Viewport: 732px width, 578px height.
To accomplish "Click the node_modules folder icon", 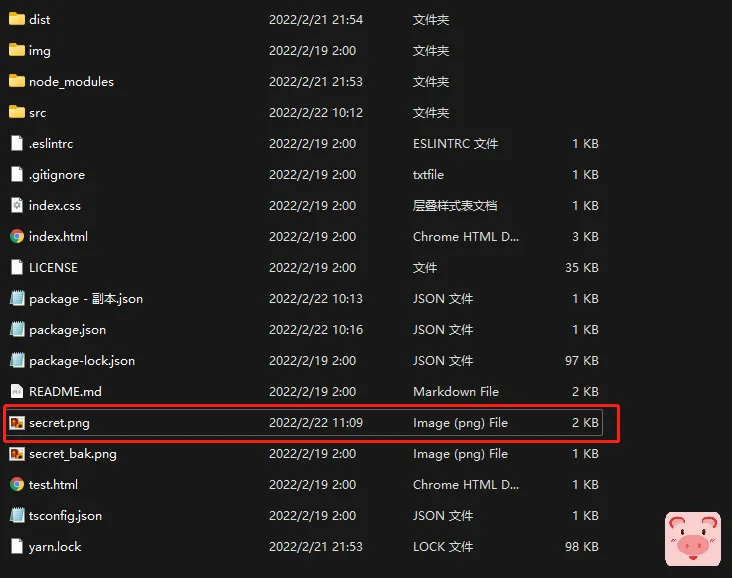I will 17,81.
